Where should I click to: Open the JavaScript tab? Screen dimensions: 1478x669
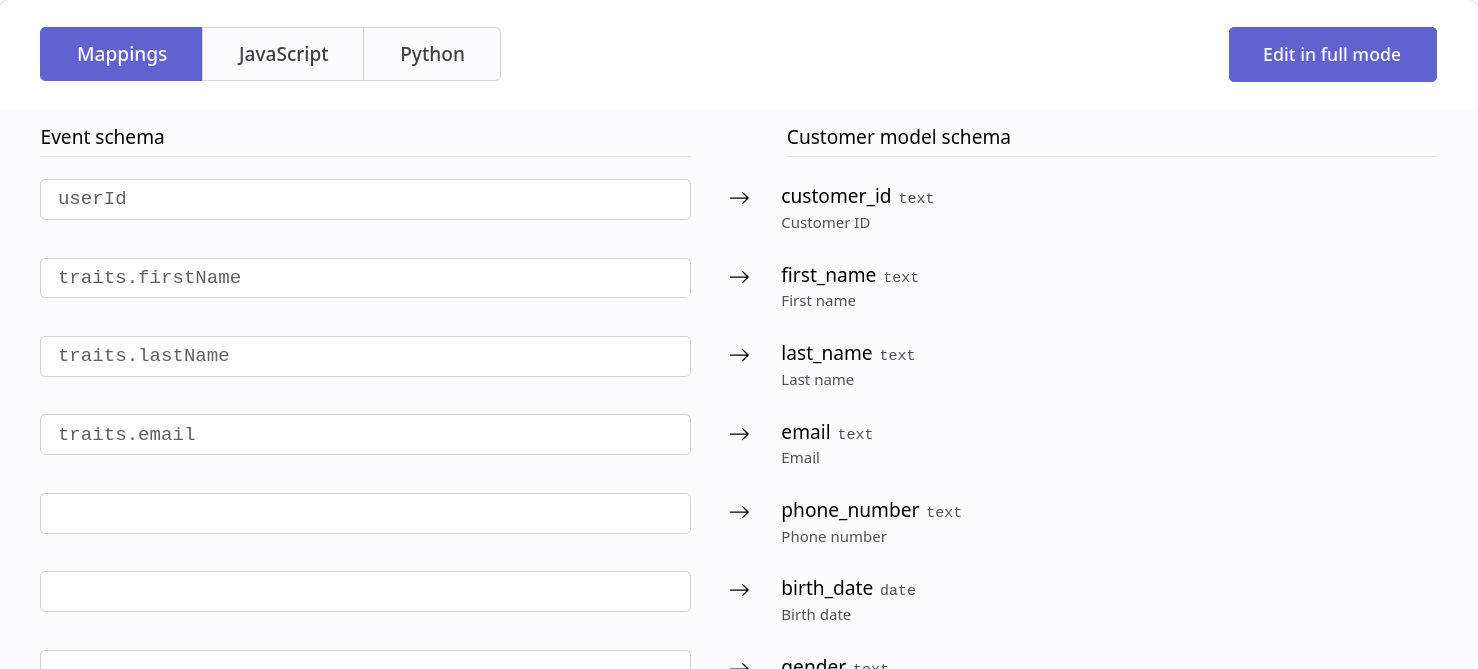(283, 54)
